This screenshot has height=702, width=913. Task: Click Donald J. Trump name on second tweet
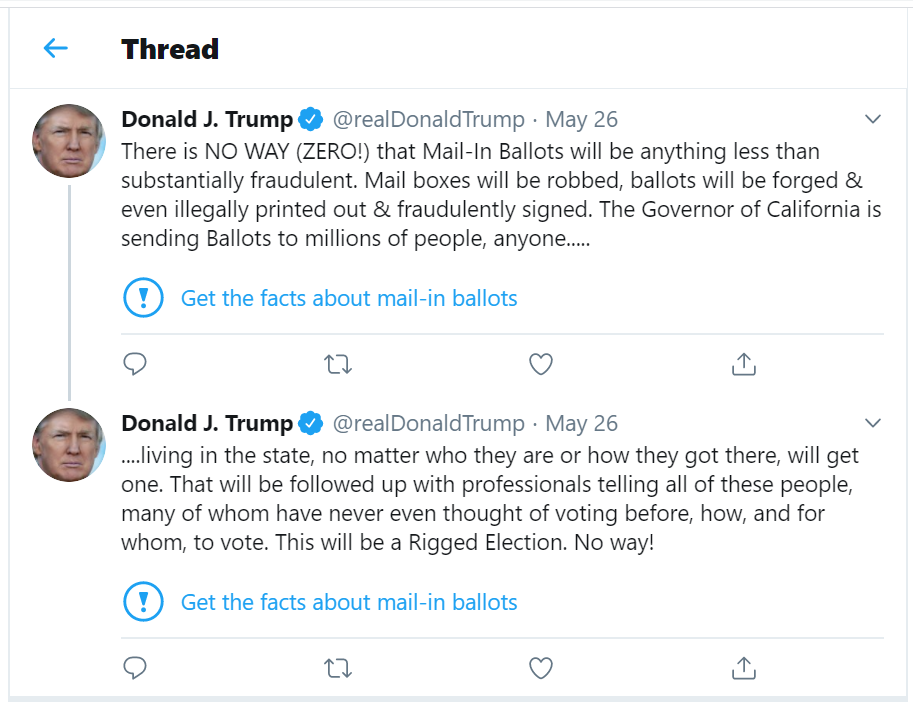(207, 423)
